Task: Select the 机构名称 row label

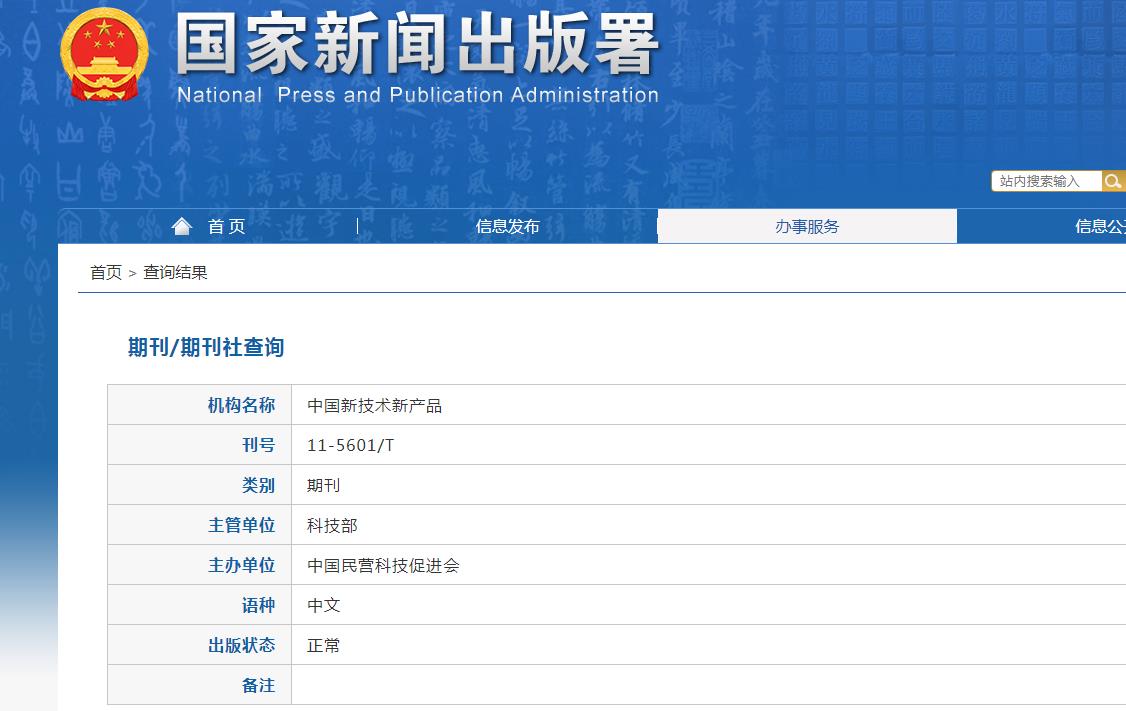Action: click(242, 404)
